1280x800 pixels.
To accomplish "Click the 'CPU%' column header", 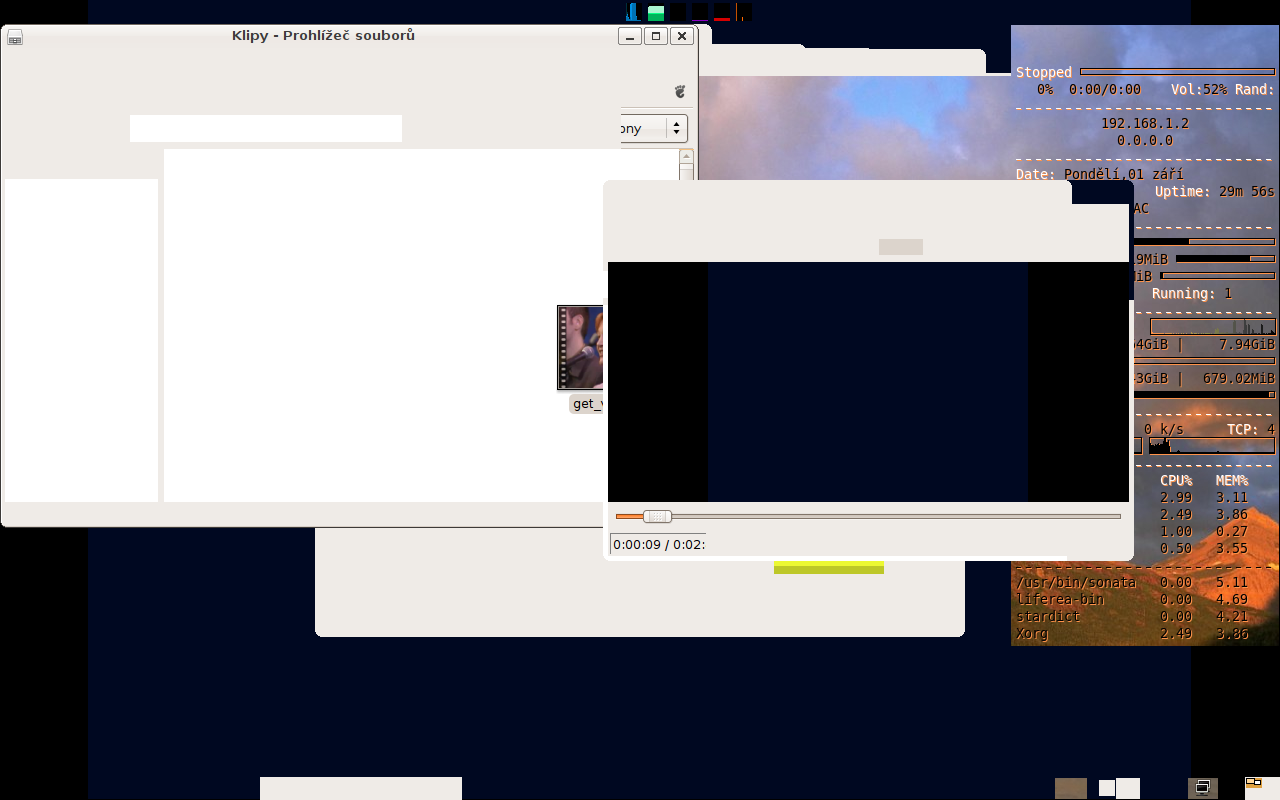I will [x=1176, y=480].
